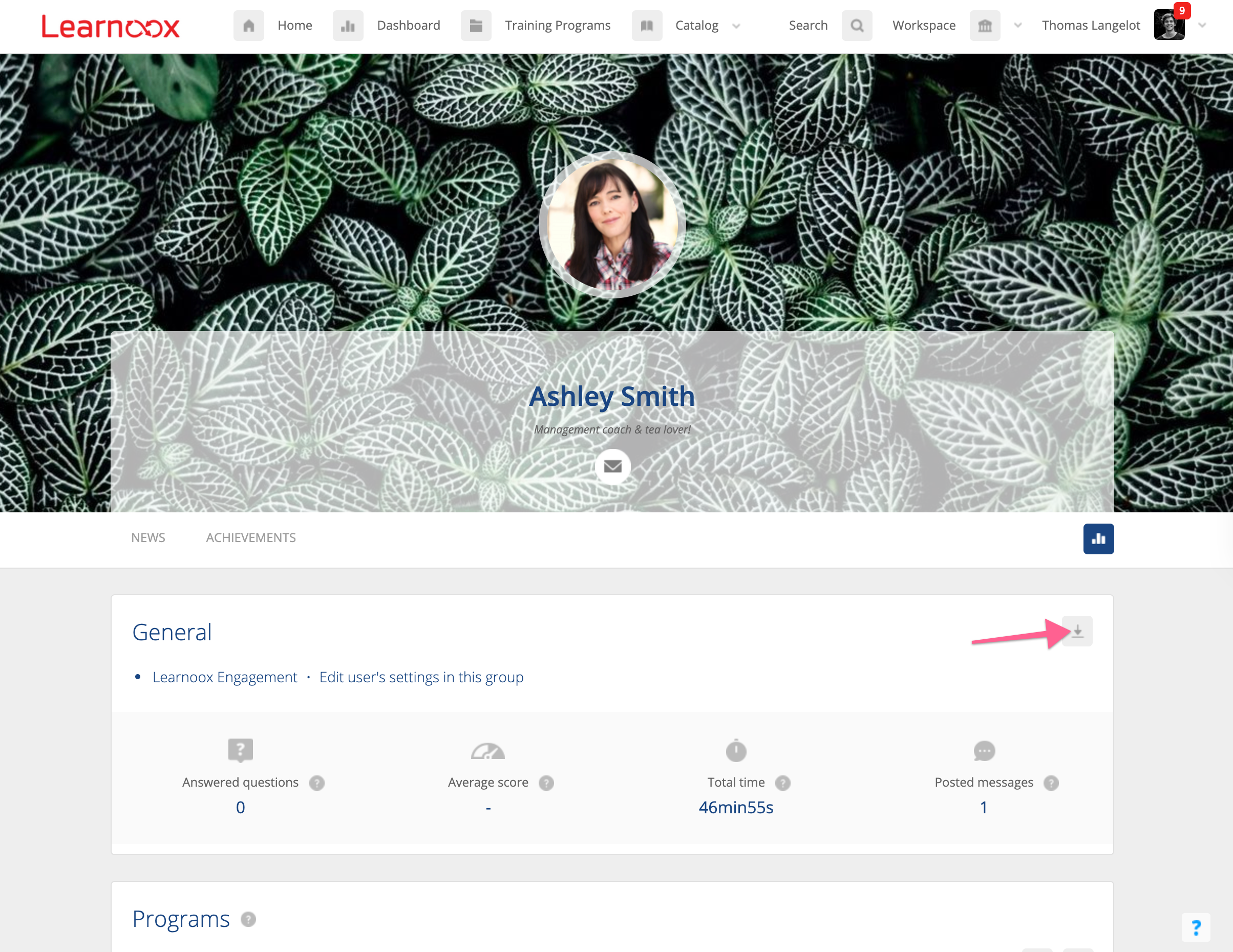
Task: Toggle the blue statistics view button
Action: click(1098, 539)
